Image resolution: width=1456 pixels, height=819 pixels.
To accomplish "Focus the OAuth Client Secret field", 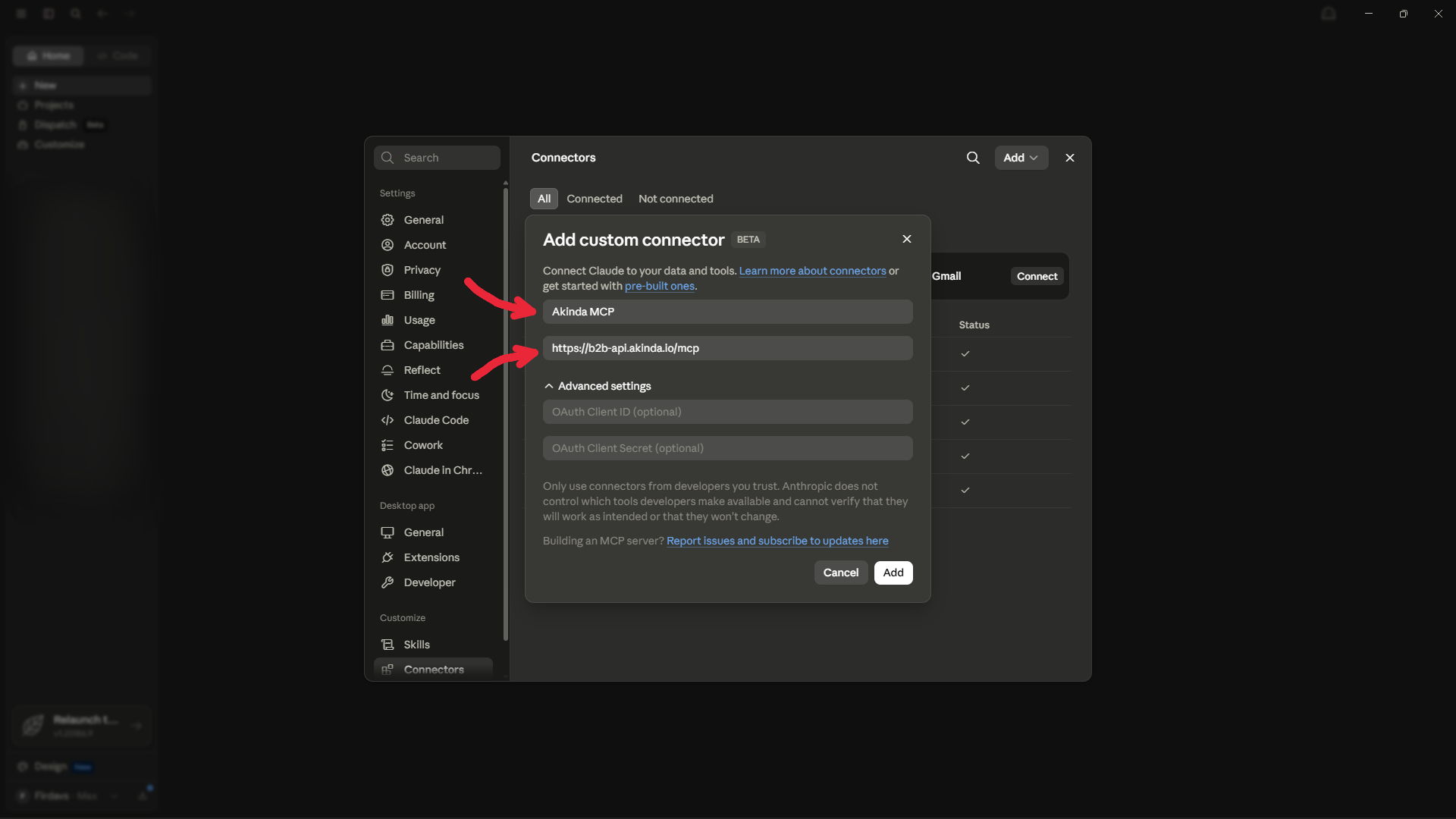I will 728,448.
